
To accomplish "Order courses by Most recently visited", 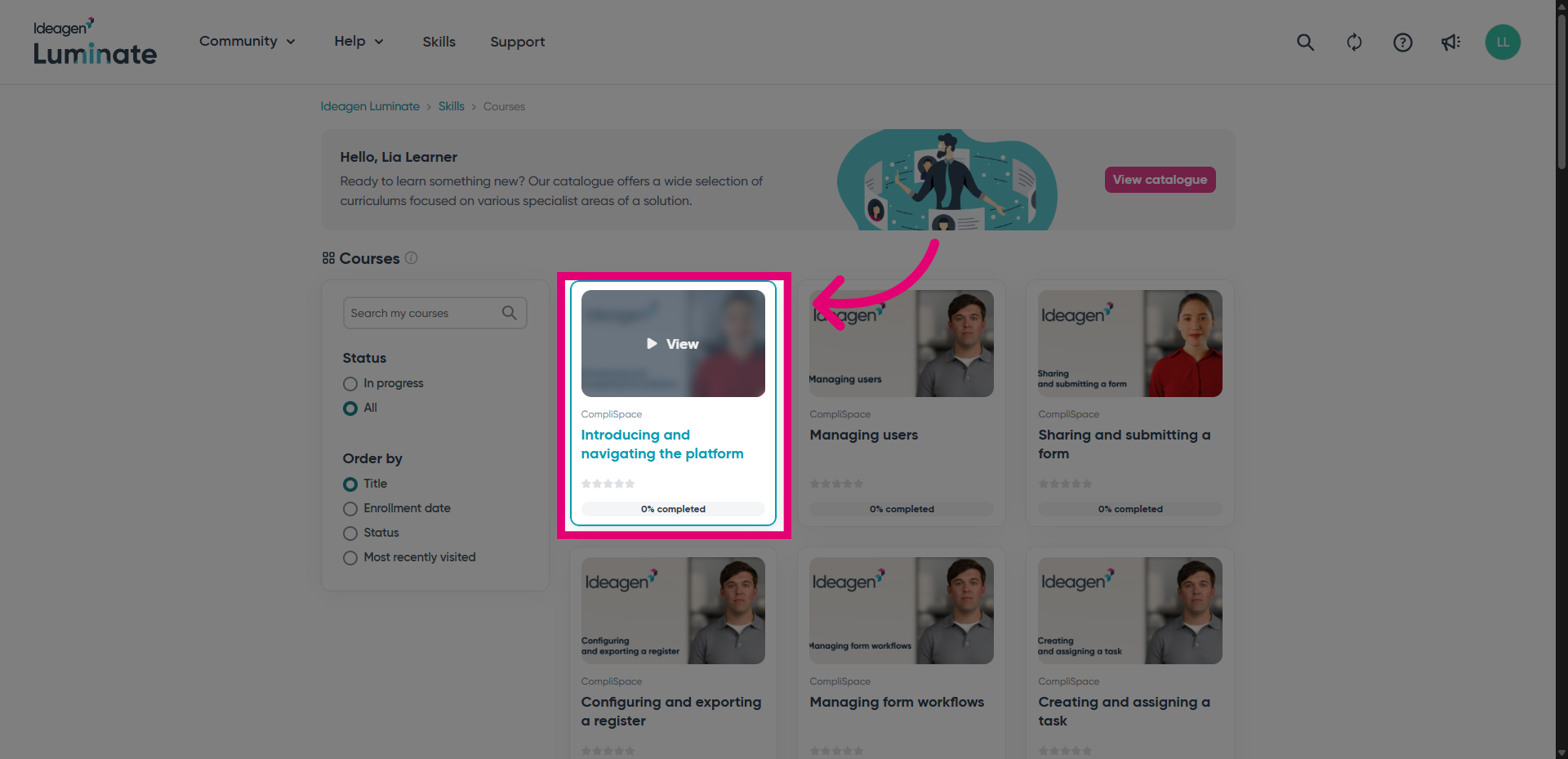I will pyautogui.click(x=350, y=558).
